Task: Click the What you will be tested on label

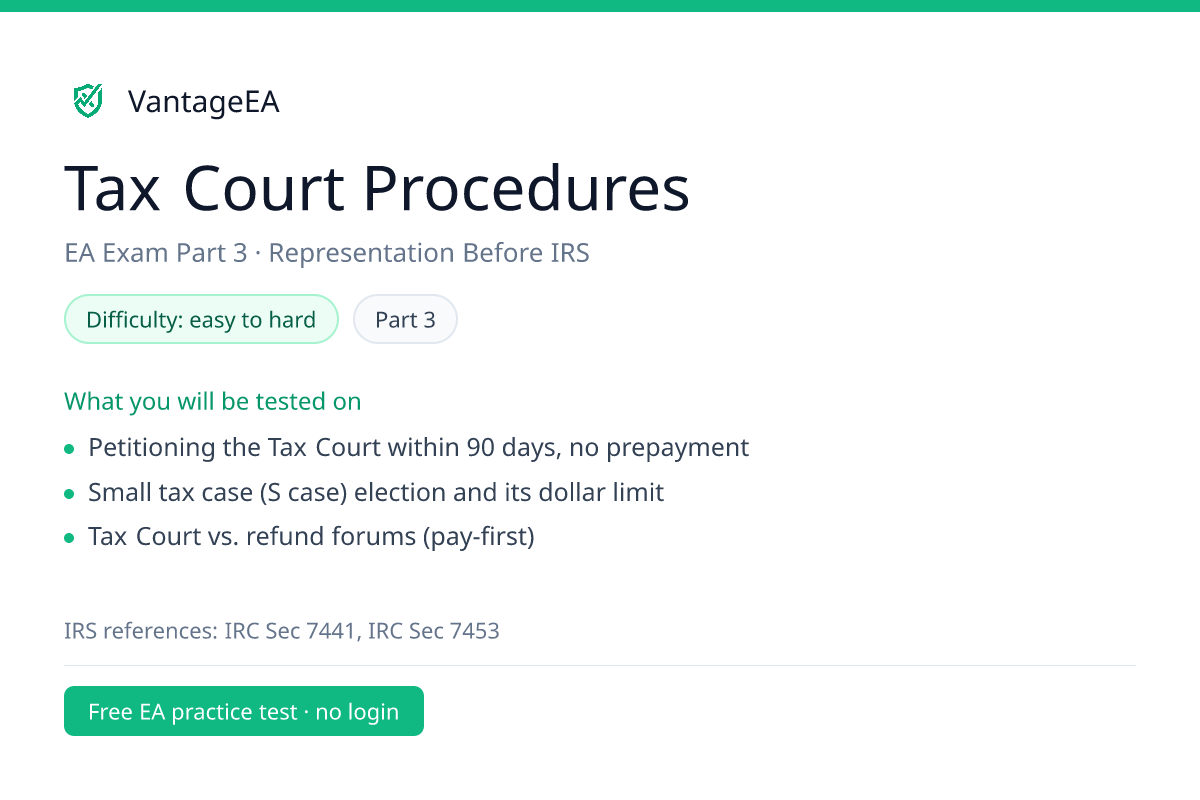Action: tap(212, 401)
